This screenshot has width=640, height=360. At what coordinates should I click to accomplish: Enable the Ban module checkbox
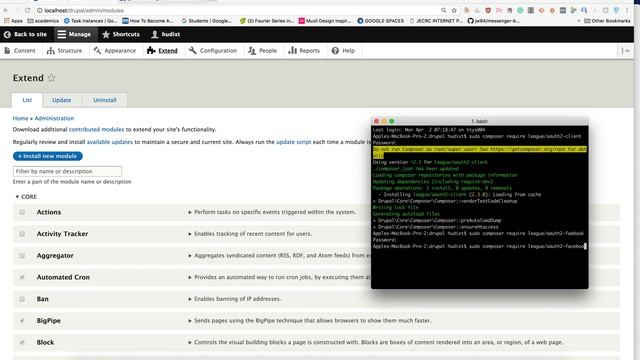click(x=22, y=299)
